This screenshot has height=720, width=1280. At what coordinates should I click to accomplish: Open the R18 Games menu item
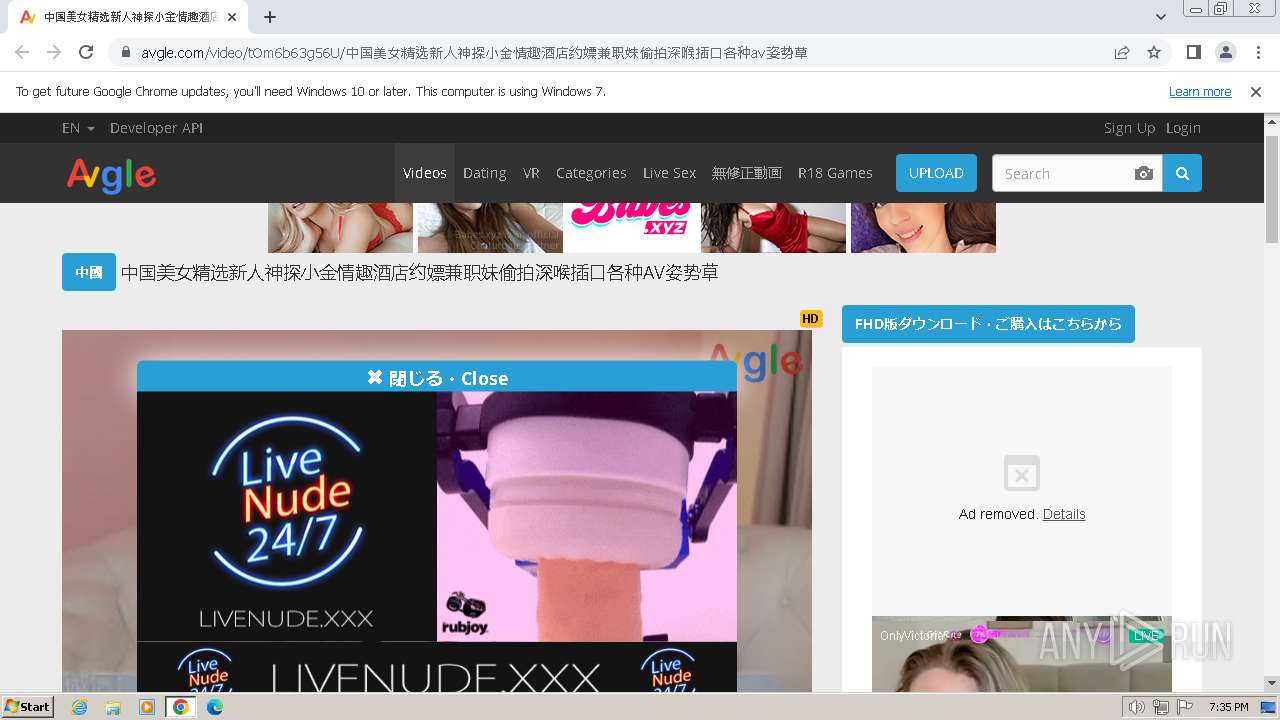[x=835, y=173]
